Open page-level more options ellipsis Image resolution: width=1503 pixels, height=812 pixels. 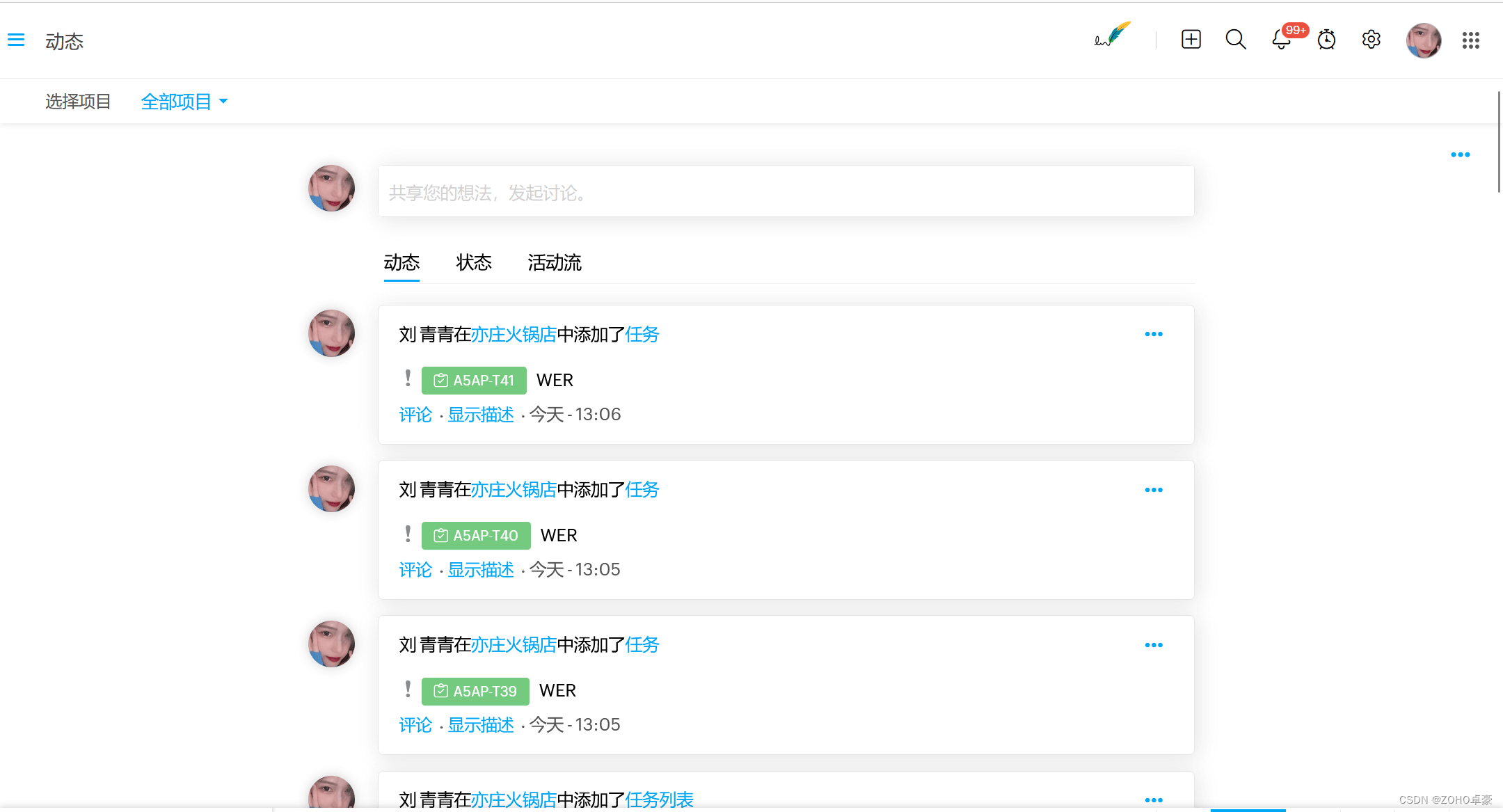[x=1460, y=155]
